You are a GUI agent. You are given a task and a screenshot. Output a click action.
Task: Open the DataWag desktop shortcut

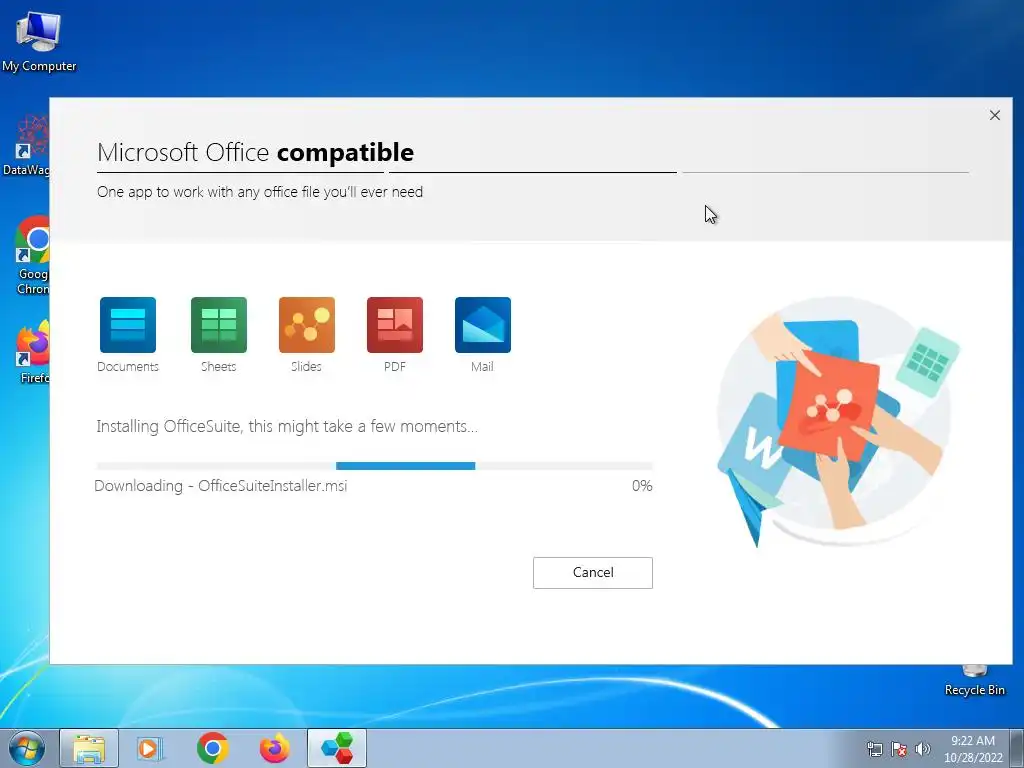pos(26,146)
